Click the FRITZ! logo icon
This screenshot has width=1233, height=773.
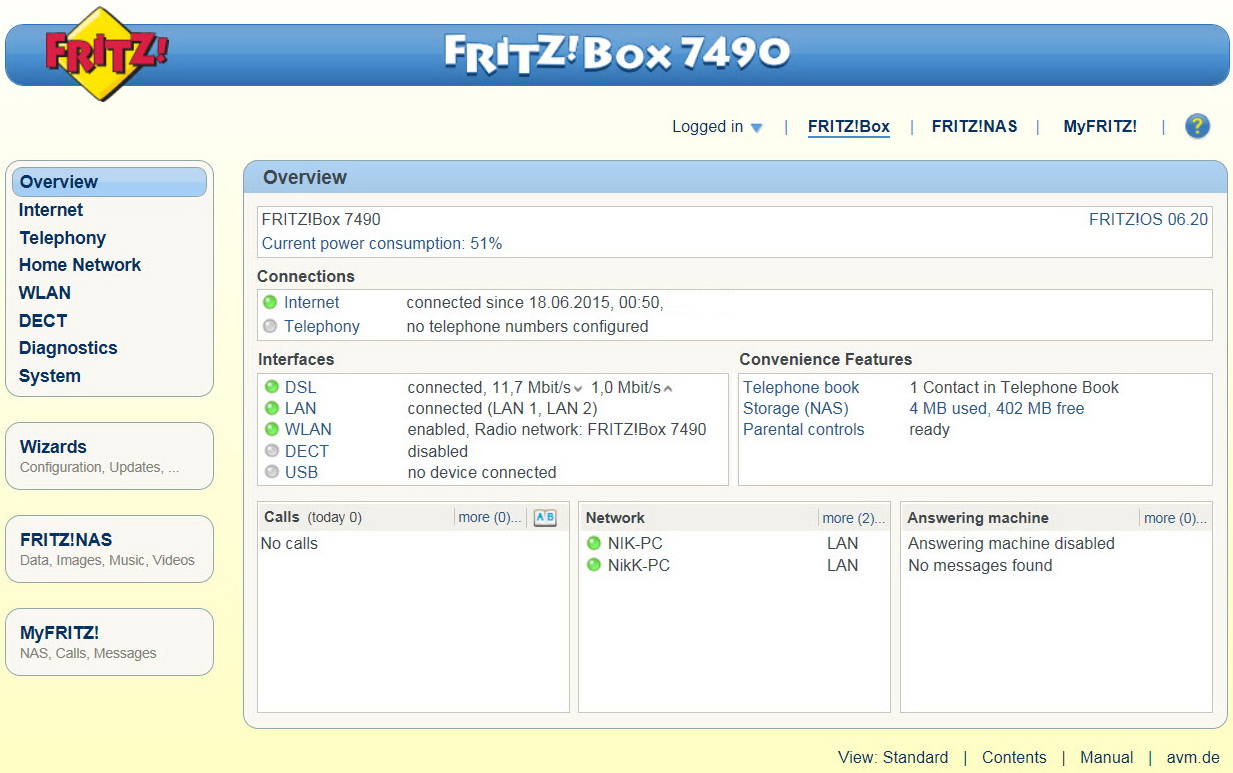pos(106,53)
